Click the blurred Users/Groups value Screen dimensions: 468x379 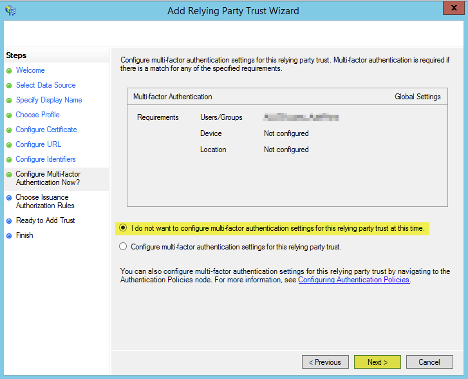click(301, 117)
